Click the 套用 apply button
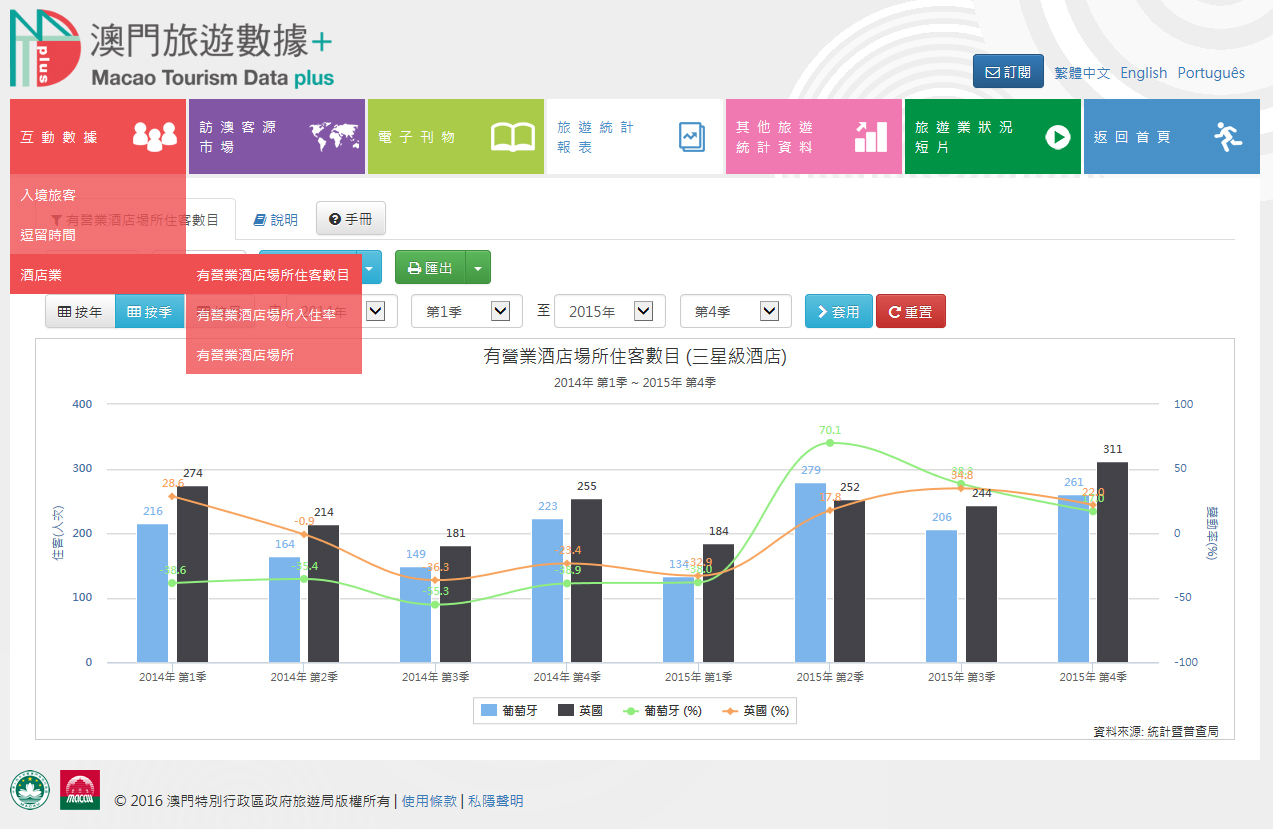Viewport: 1273px width, 829px height. (838, 312)
